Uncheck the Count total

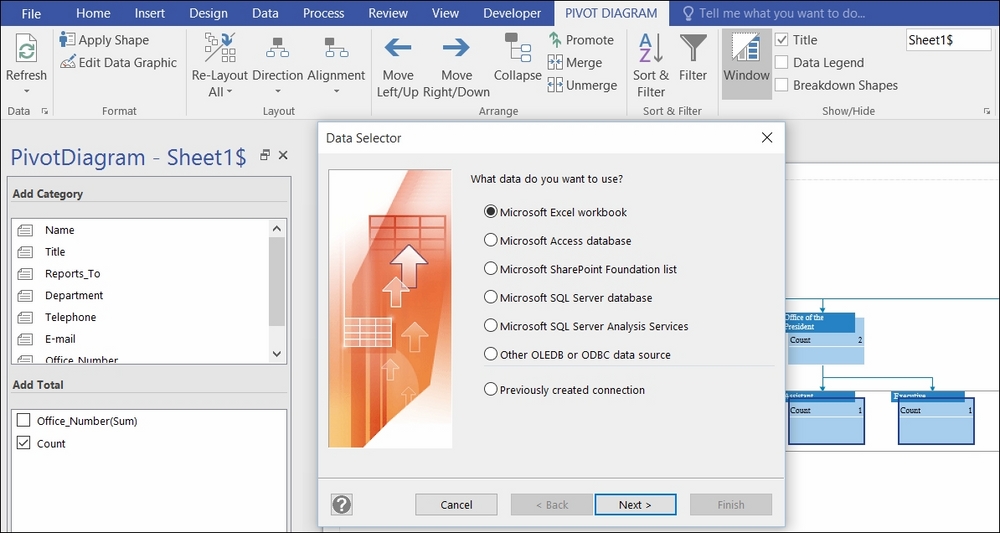[24, 443]
